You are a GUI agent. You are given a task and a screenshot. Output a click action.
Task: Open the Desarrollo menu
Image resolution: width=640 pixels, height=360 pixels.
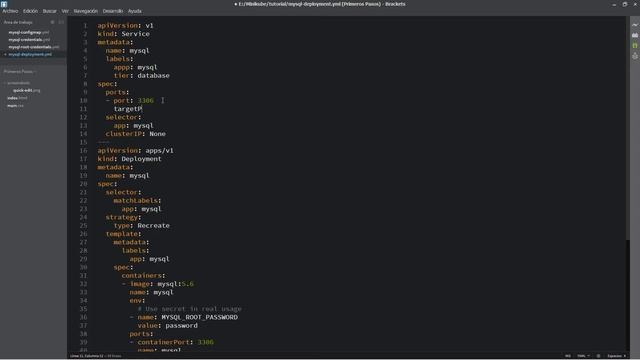pos(113,11)
